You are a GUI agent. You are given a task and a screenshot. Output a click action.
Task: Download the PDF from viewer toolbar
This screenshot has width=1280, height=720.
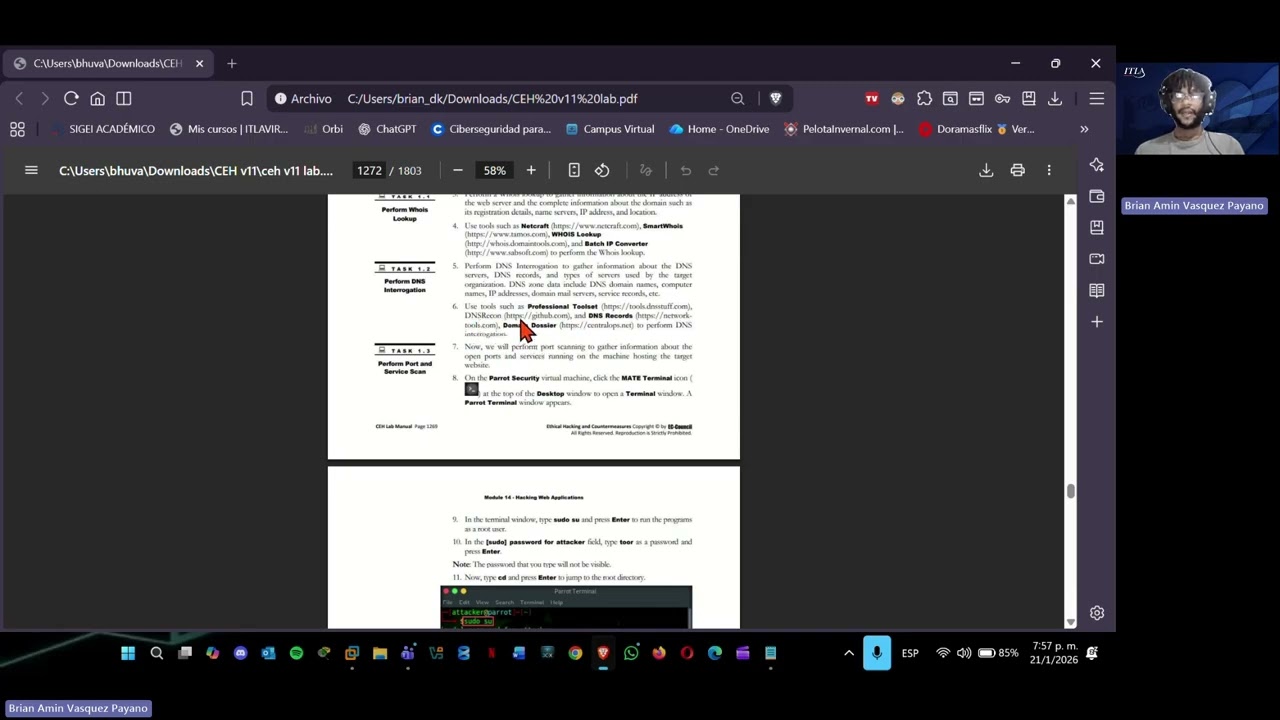coord(986,171)
